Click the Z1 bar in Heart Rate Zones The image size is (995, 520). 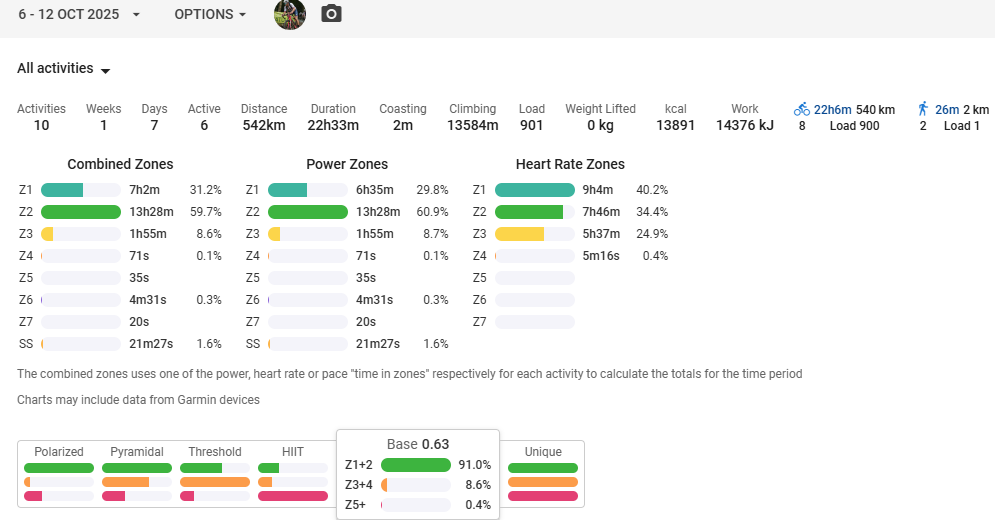click(x=534, y=190)
